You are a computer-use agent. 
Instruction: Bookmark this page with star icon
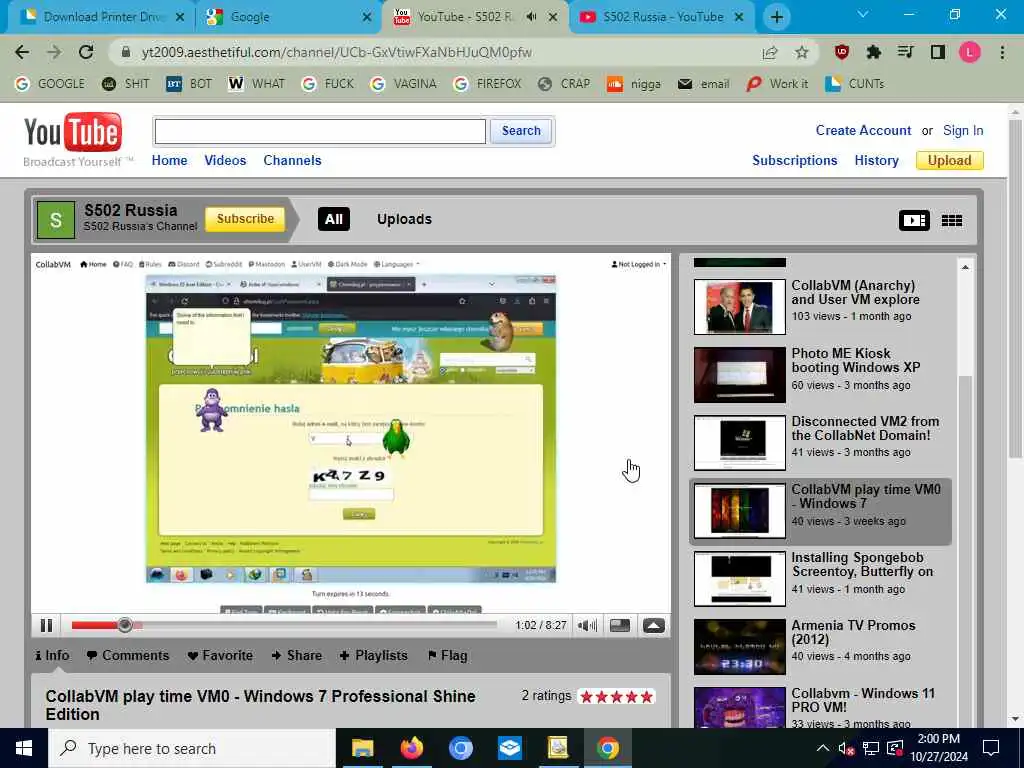click(x=802, y=53)
